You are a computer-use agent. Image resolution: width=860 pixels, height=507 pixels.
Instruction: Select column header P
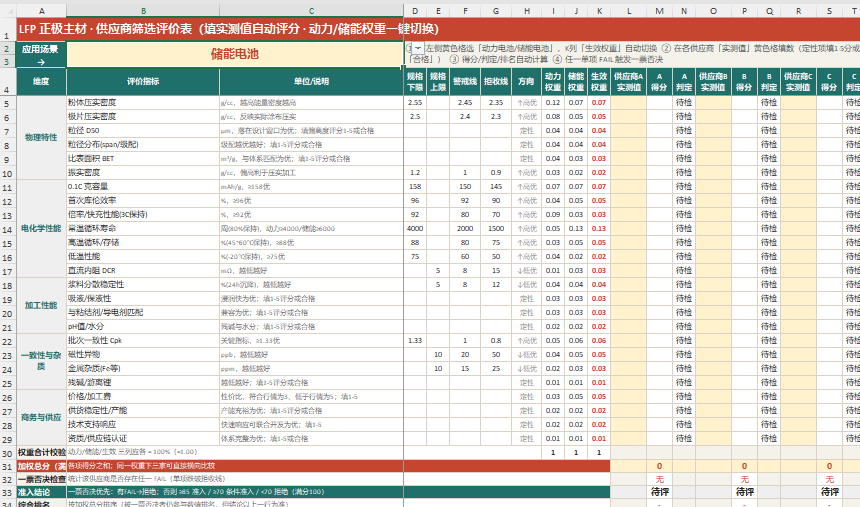coord(744,11)
